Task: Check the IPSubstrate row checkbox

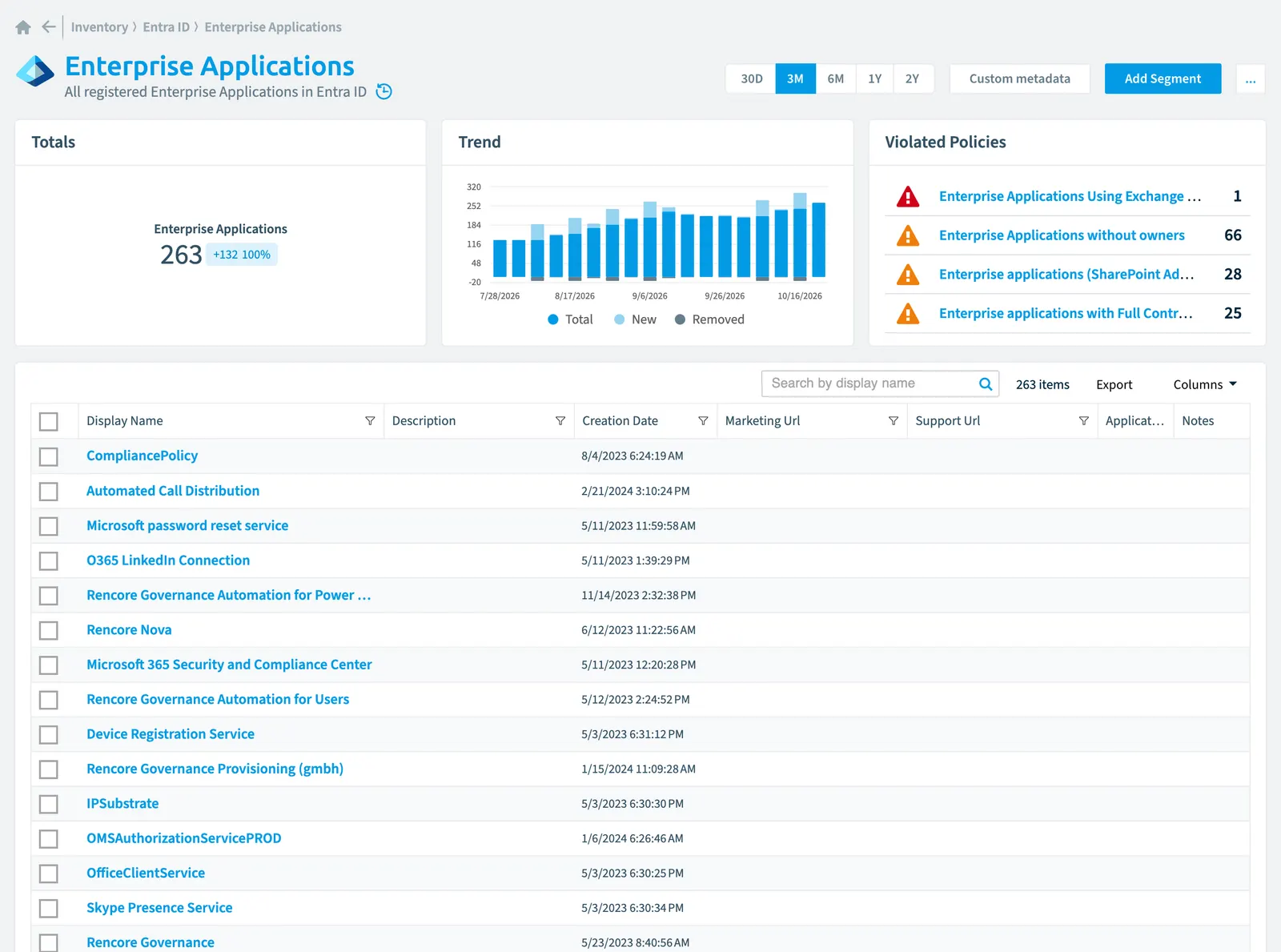Action: point(49,804)
